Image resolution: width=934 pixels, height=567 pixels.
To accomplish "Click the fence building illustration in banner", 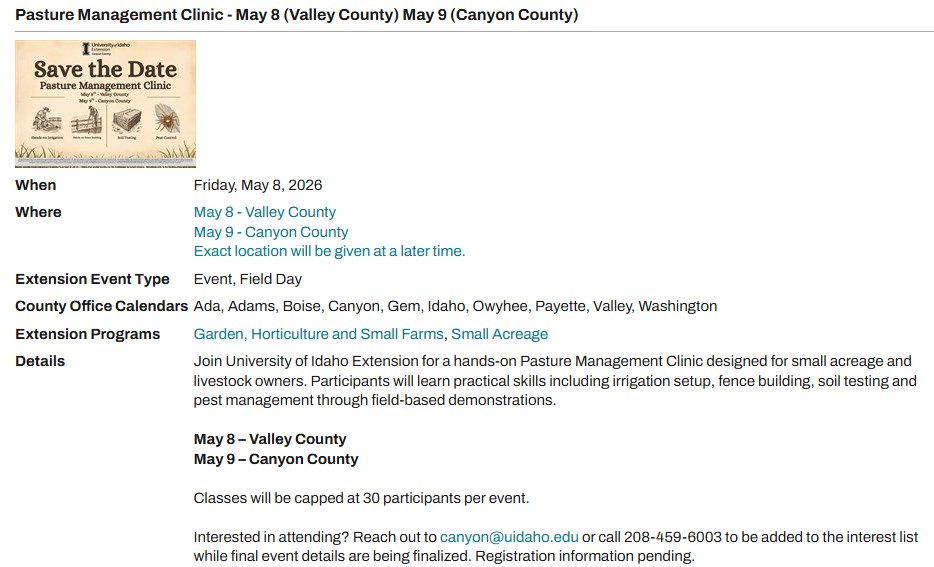I will 85,122.
